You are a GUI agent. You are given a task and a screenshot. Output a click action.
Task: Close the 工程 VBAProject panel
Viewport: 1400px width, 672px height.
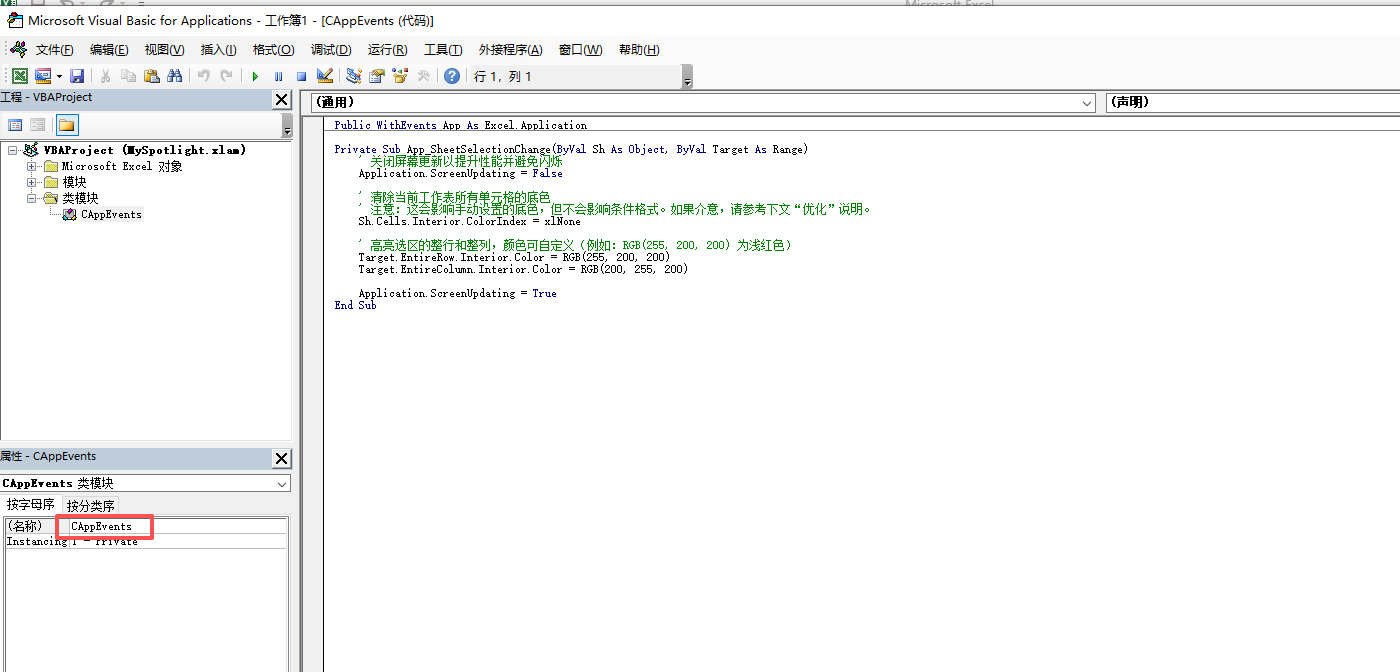[282, 99]
